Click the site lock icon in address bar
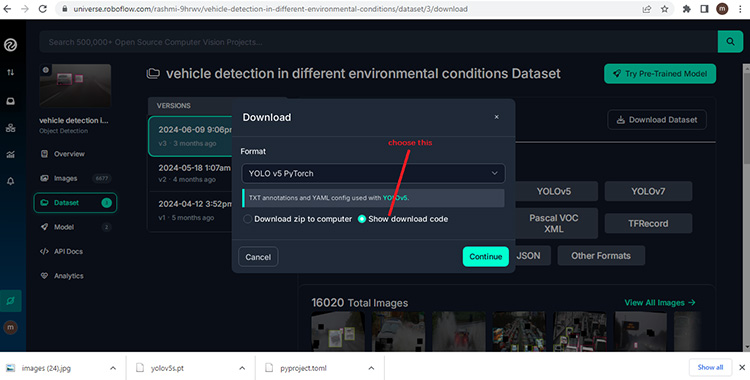 [65, 9]
